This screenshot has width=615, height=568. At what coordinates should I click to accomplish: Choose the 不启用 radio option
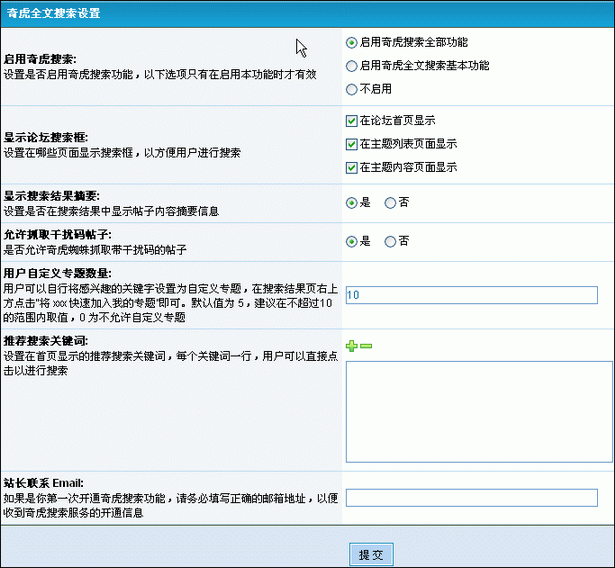(x=351, y=89)
